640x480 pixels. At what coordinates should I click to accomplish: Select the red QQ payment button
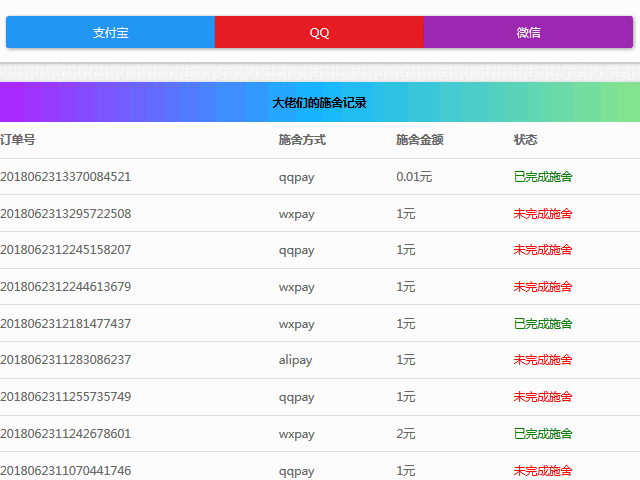click(x=319, y=32)
